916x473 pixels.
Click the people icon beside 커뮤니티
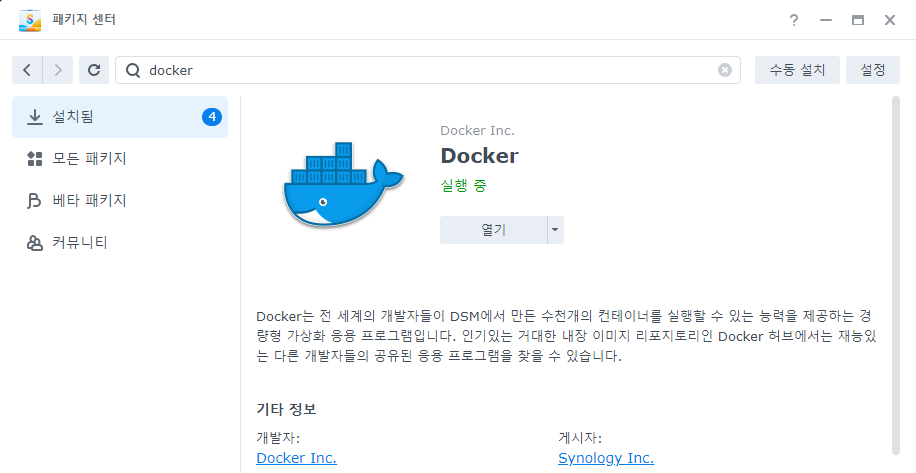(34, 243)
